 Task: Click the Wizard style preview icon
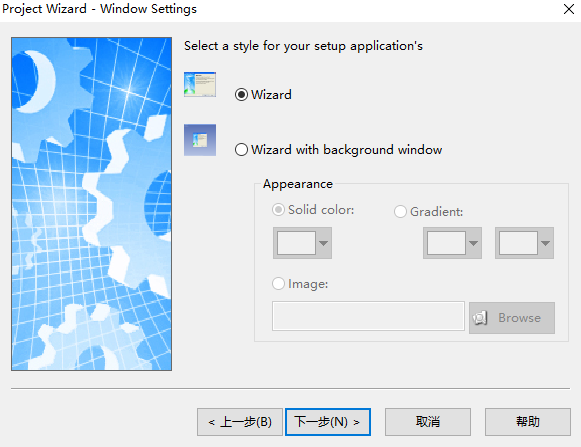pyautogui.click(x=200, y=85)
